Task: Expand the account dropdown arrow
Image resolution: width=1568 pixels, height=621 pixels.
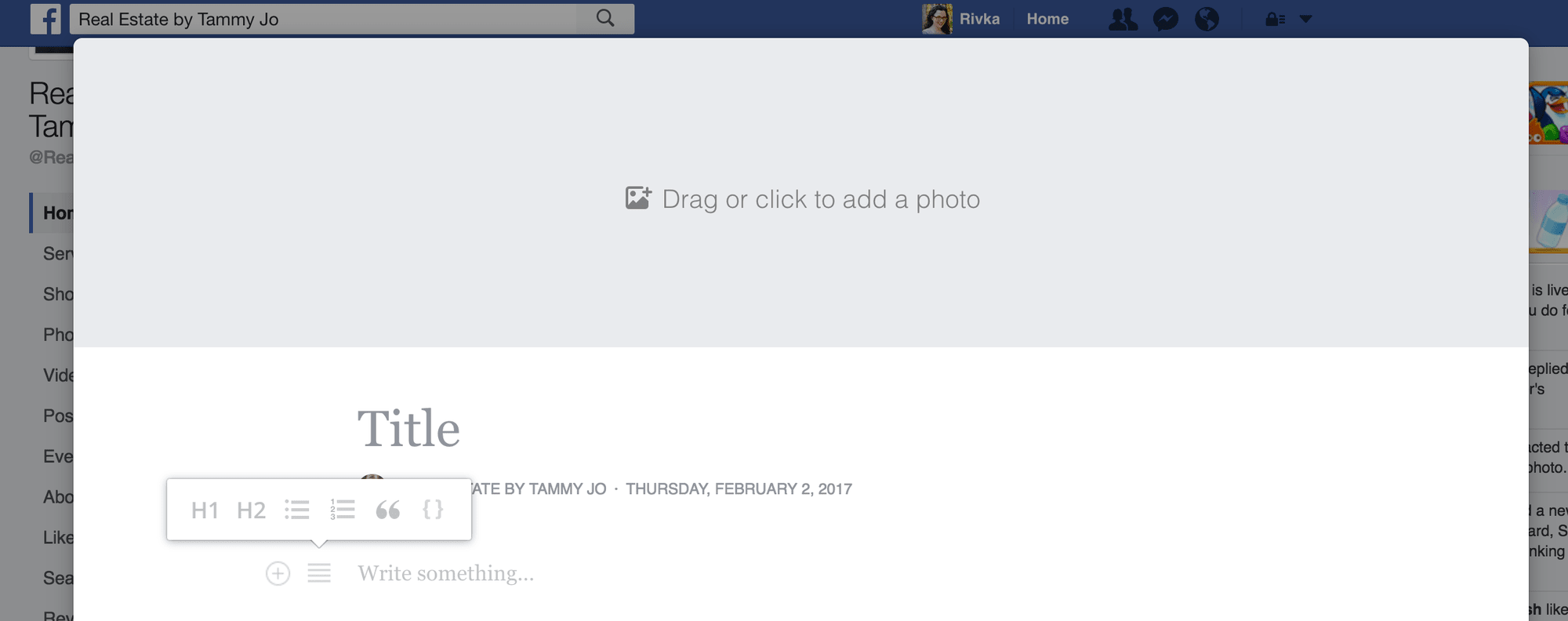Action: 1305,19
